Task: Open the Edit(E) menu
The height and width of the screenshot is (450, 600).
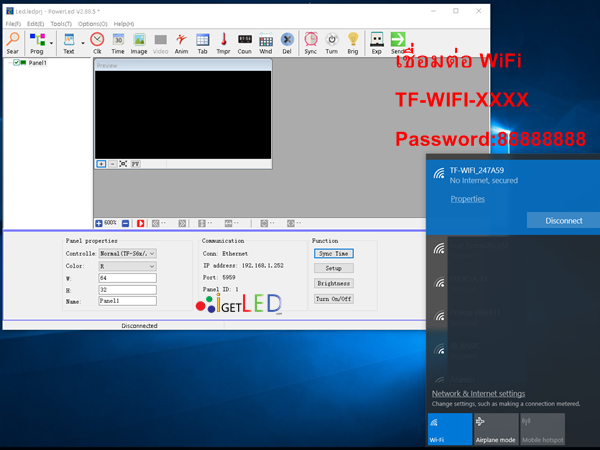Action: pos(36,24)
